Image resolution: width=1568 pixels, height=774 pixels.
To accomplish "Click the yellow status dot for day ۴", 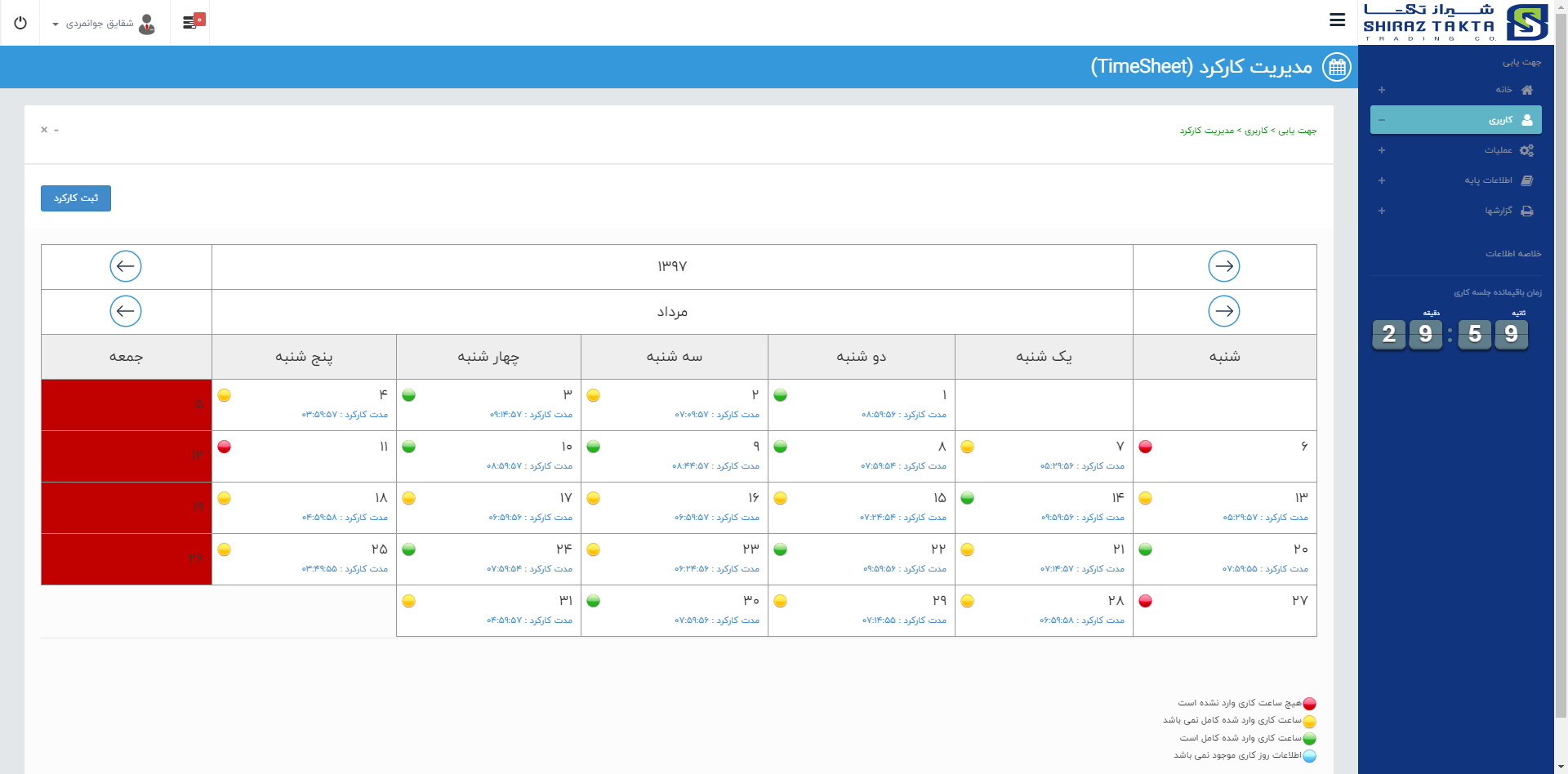I will click(225, 395).
